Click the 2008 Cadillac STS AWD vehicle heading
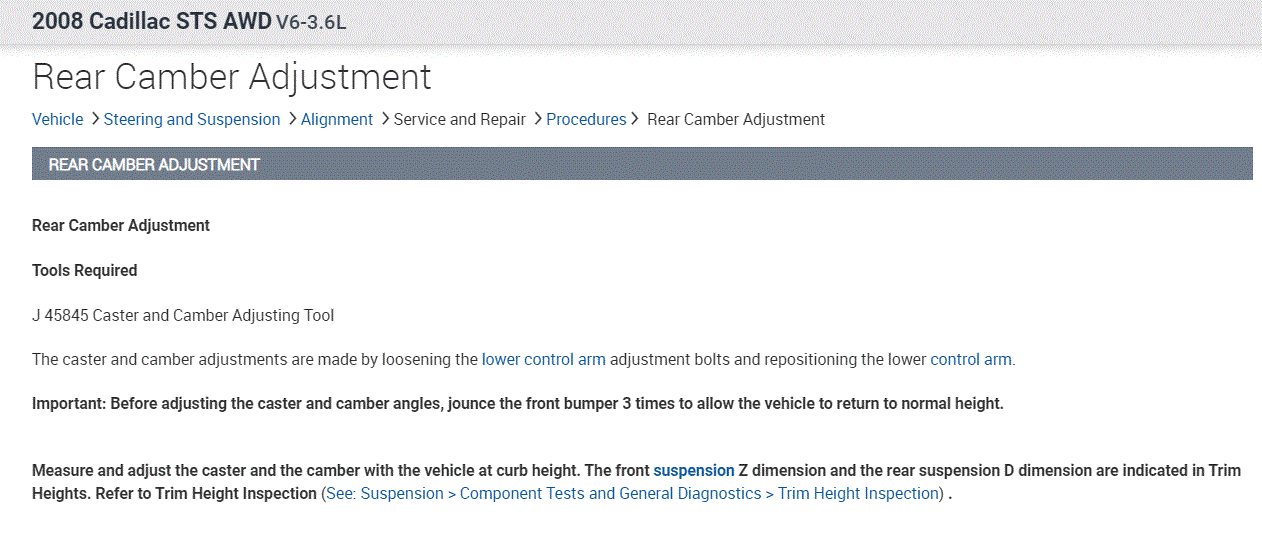This screenshot has height=544, width=1262. point(151,21)
